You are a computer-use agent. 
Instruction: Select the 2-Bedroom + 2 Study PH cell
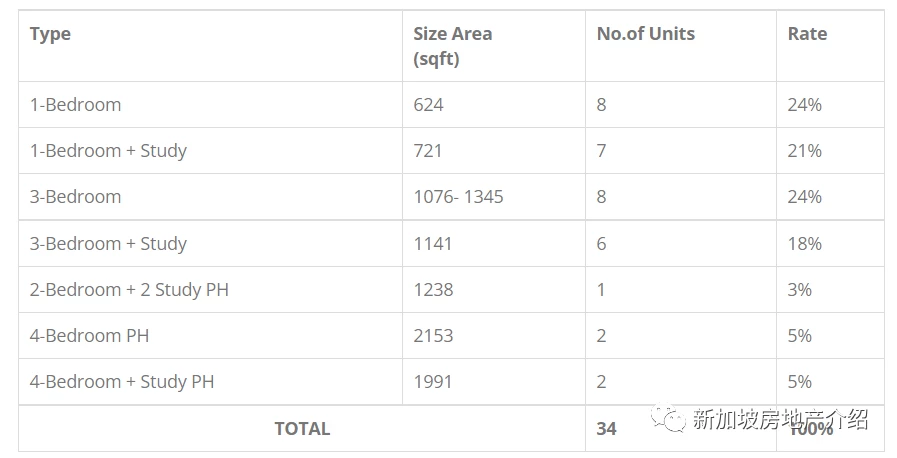(129, 290)
